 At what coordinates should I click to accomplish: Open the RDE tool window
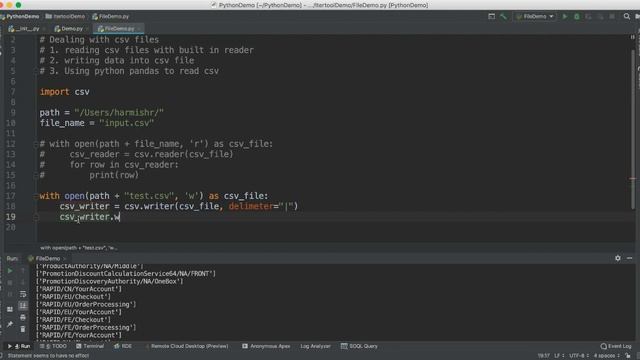pyautogui.click(x=123, y=346)
